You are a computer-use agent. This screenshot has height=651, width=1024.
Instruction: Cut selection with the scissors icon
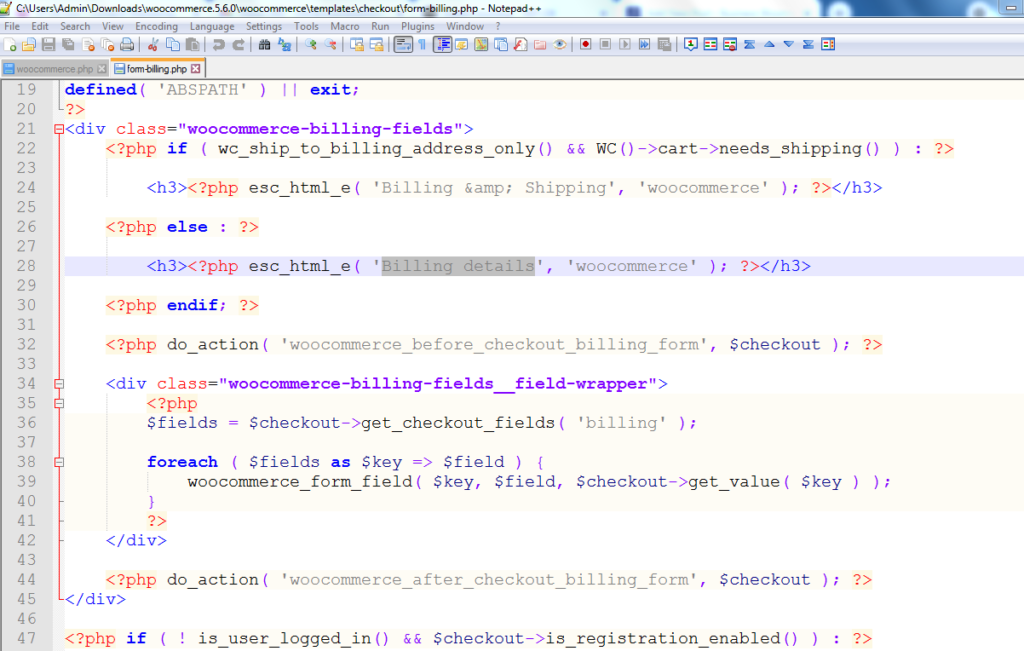pos(153,44)
